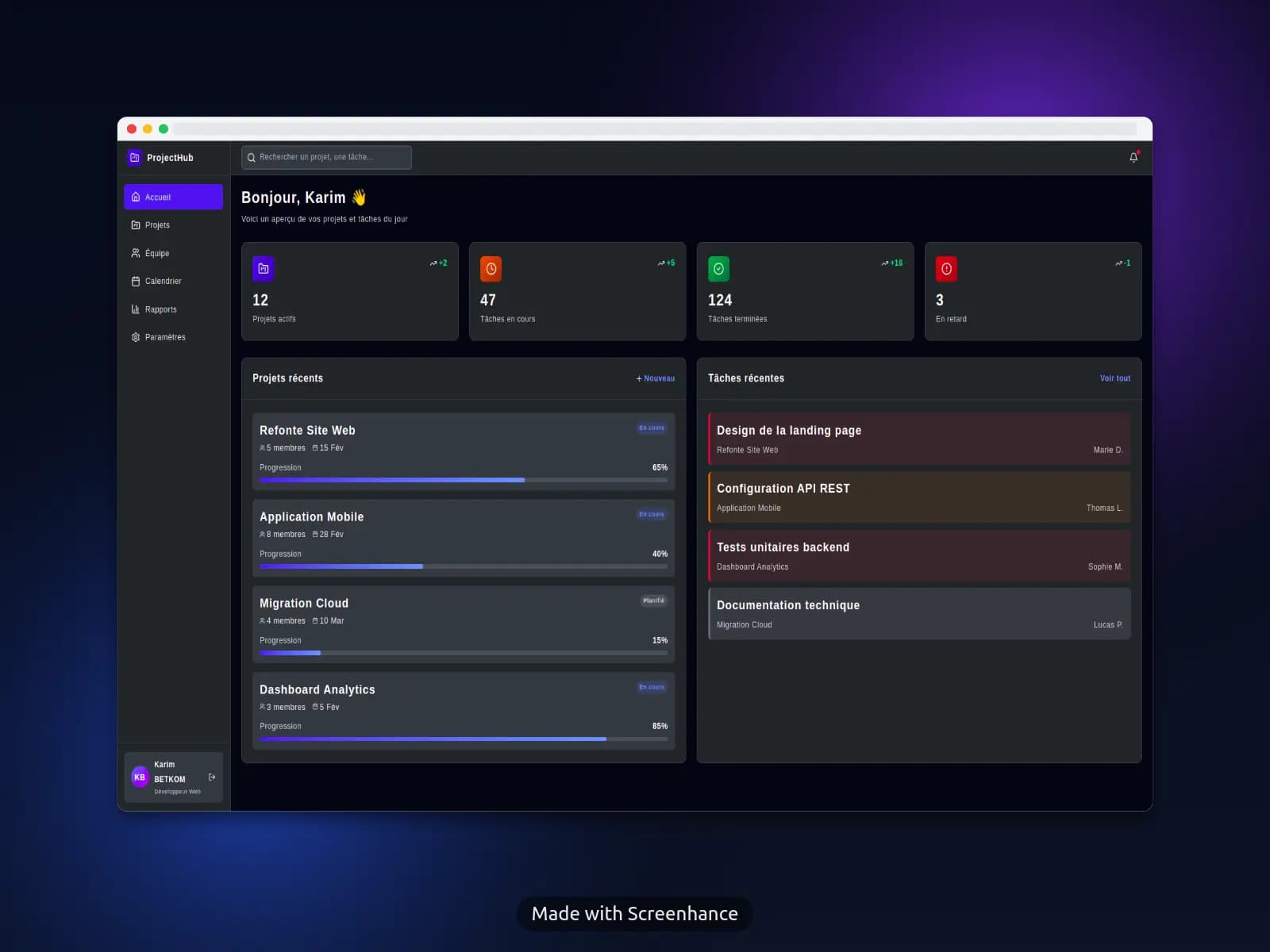Open the Voir tout link for recent tasks
The image size is (1270, 952).
[x=1114, y=378]
